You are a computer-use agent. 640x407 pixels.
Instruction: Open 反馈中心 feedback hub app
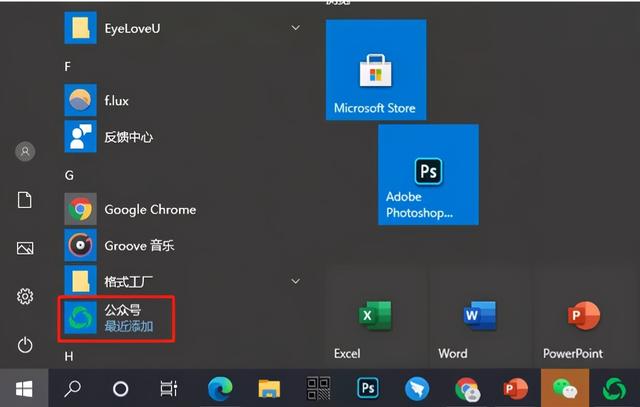click(x=182, y=136)
